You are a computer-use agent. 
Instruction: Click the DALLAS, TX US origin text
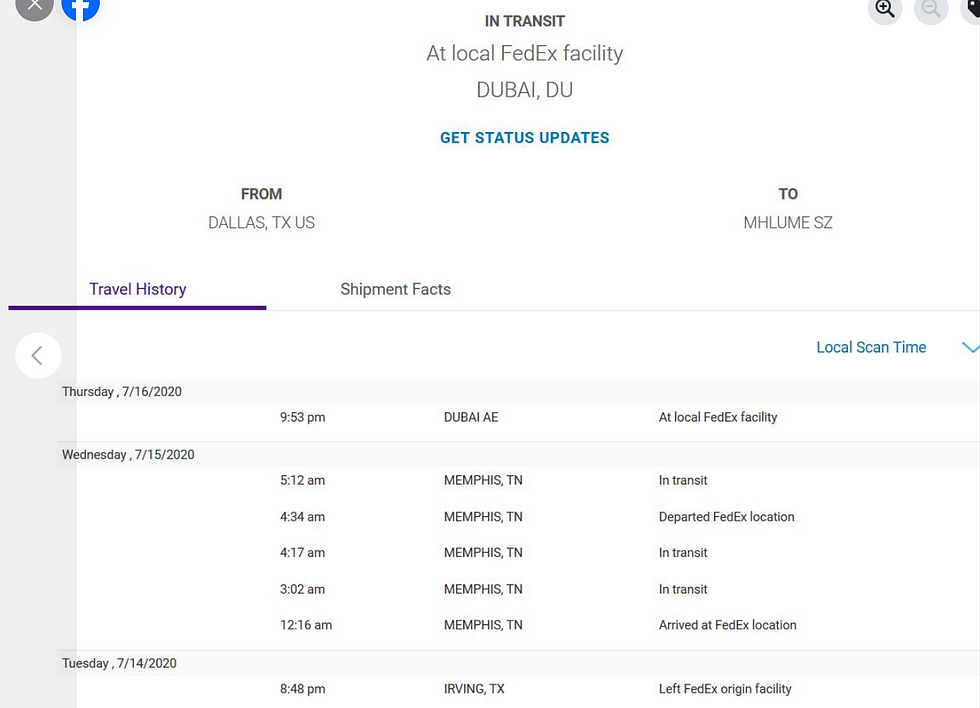coord(261,222)
